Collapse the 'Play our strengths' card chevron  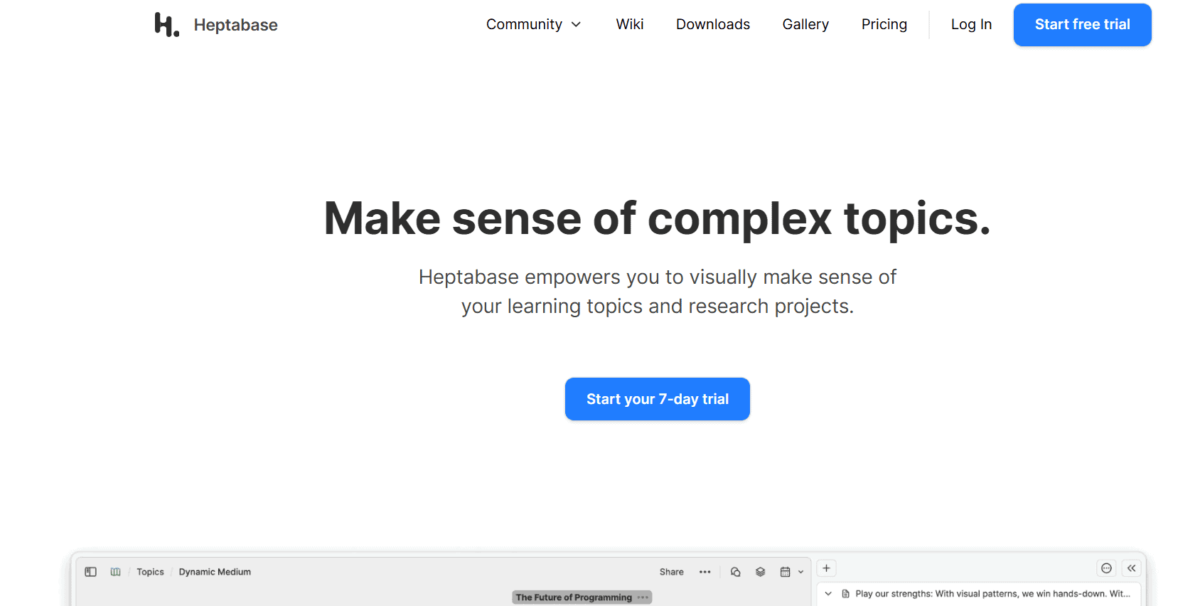tap(828, 594)
